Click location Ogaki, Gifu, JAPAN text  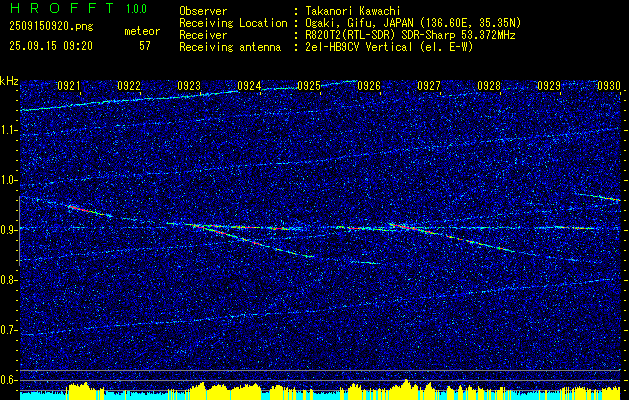pyautogui.click(x=413, y=23)
